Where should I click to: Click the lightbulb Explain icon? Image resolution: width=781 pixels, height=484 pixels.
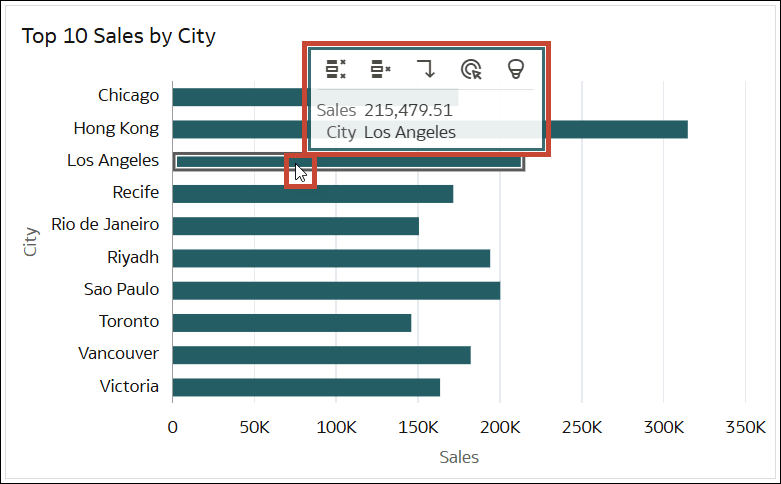pos(516,69)
